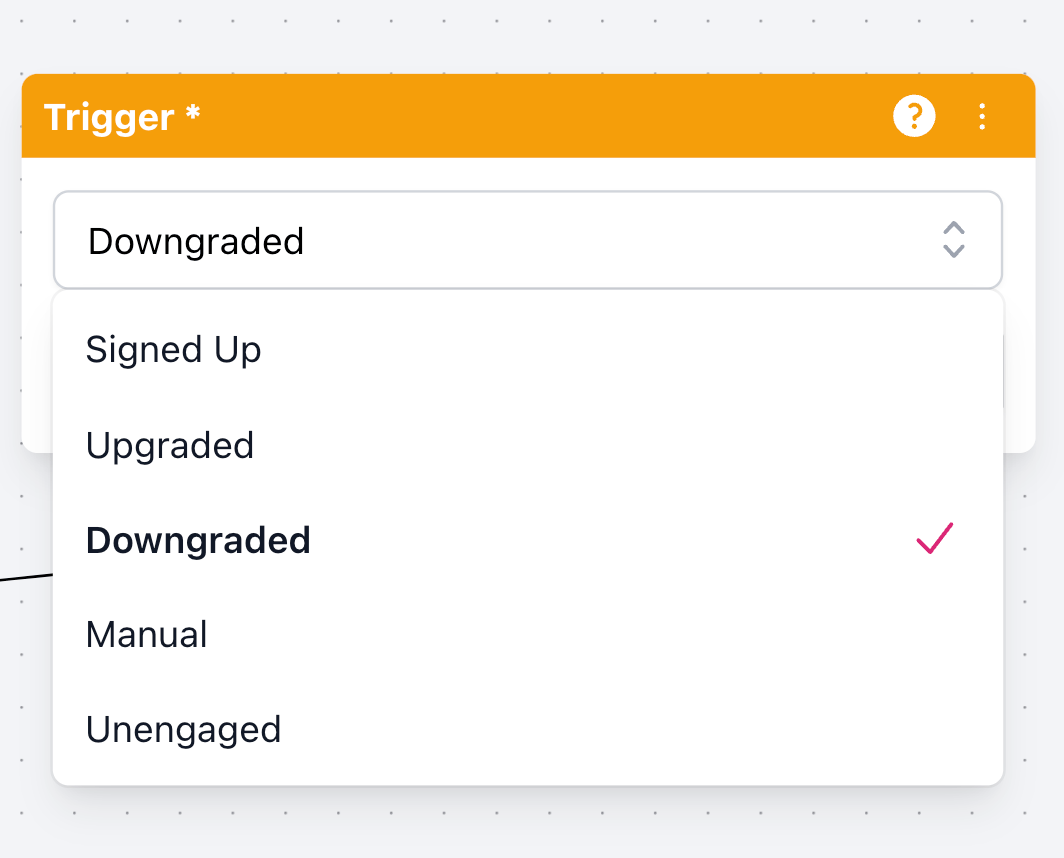This screenshot has height=858, width=1064.
Task: Open the three-dot options menu
Action: click(982, 117)
